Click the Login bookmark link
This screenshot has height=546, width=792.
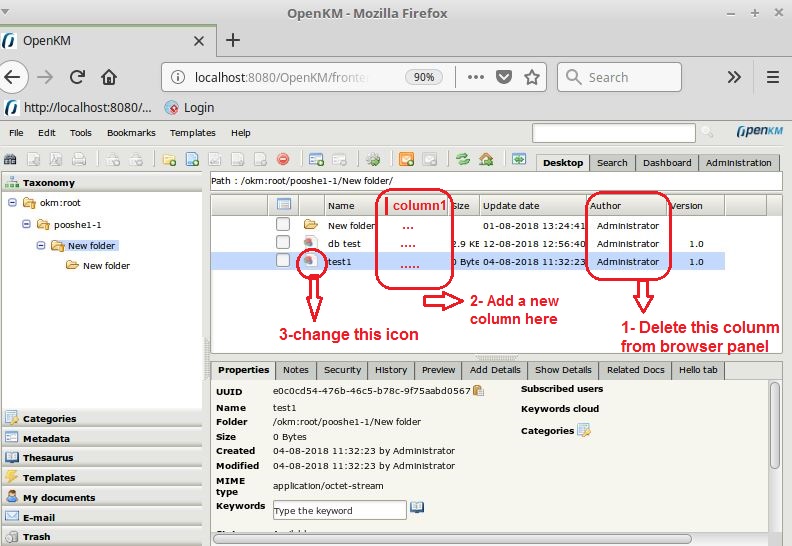click(198, 107)
